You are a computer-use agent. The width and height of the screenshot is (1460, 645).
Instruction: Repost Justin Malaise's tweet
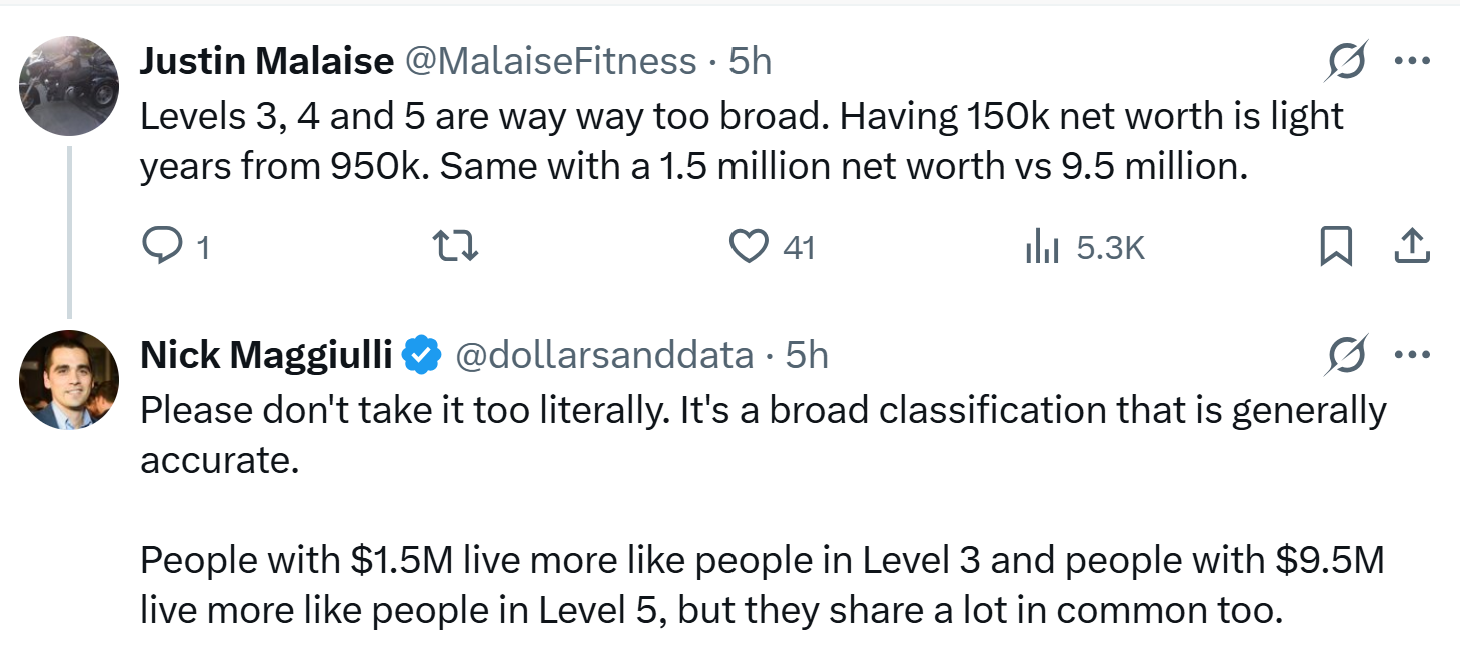455,247
